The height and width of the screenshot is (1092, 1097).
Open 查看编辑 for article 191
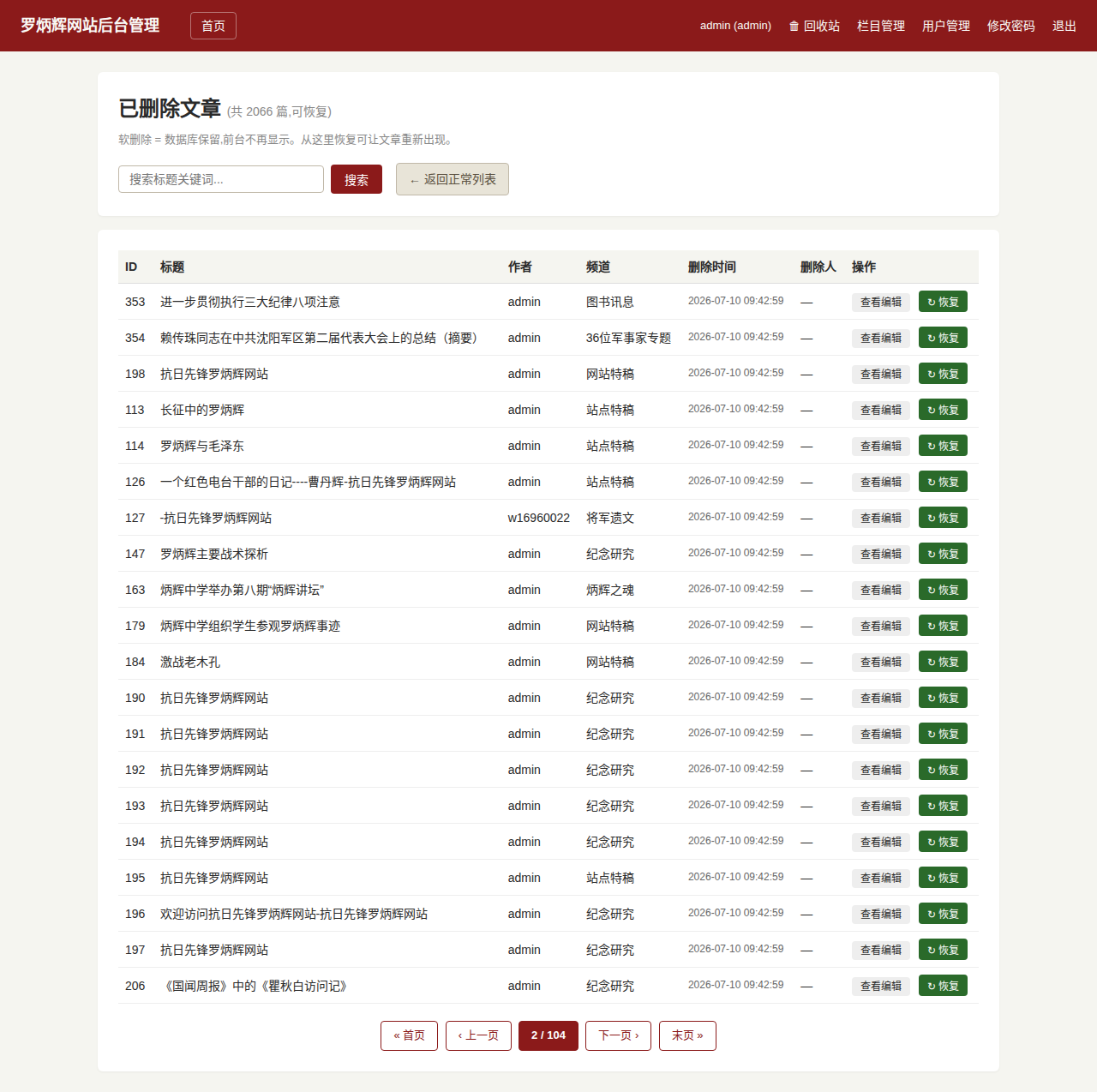881,734
